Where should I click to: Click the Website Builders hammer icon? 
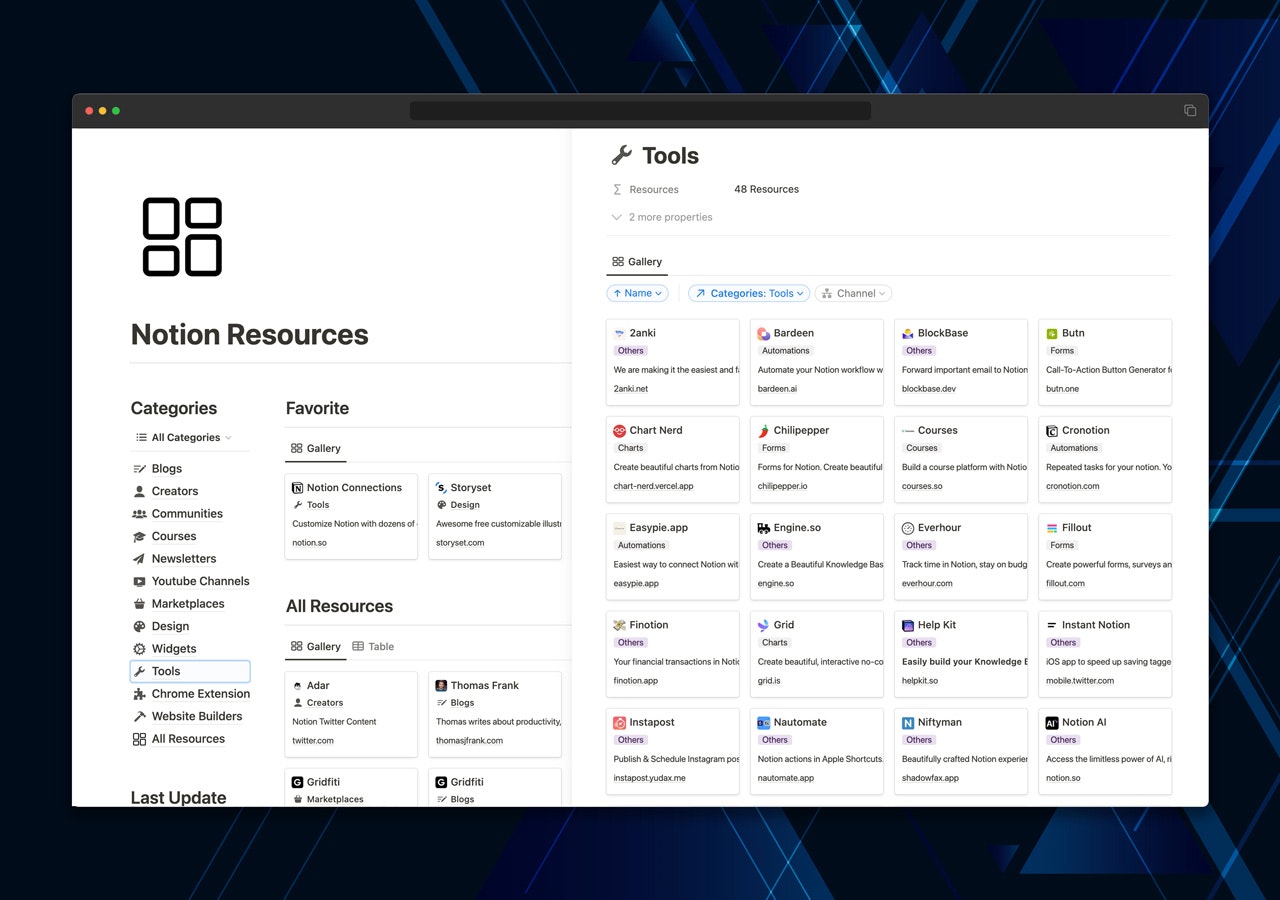[x=139, y=716]
